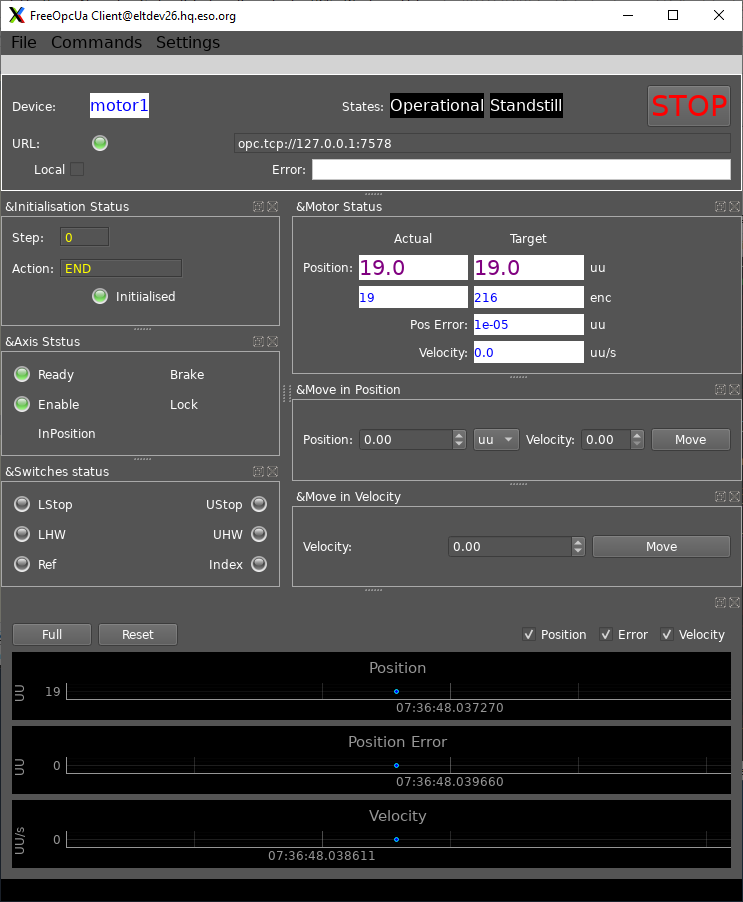Viewport: 743px width, 902px height.
Task: Close the Initialisation Status panel
Action: [x=272, y=207]
